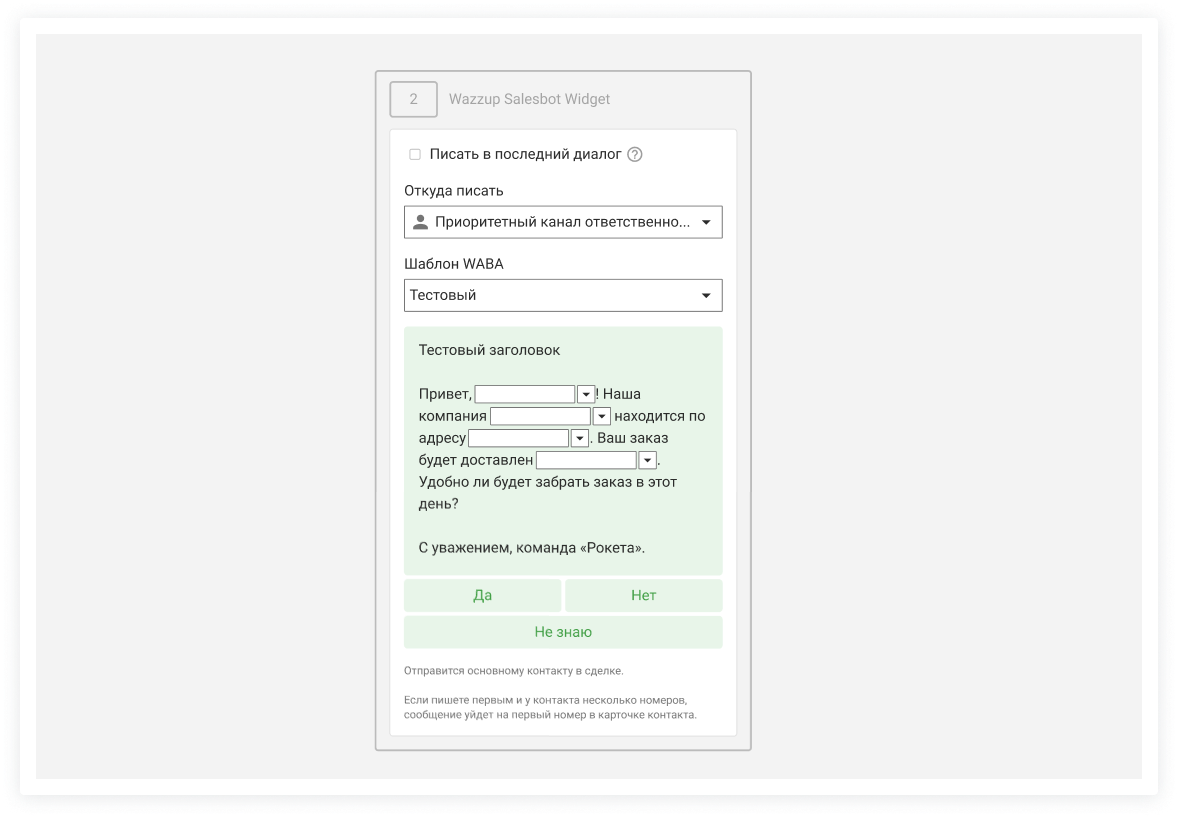The width and height of the screenshot is (1178, 817).
Task: Open the "Приоритетный канал" source dropdown
Action: pyautogui.click(x=562, y=222)
